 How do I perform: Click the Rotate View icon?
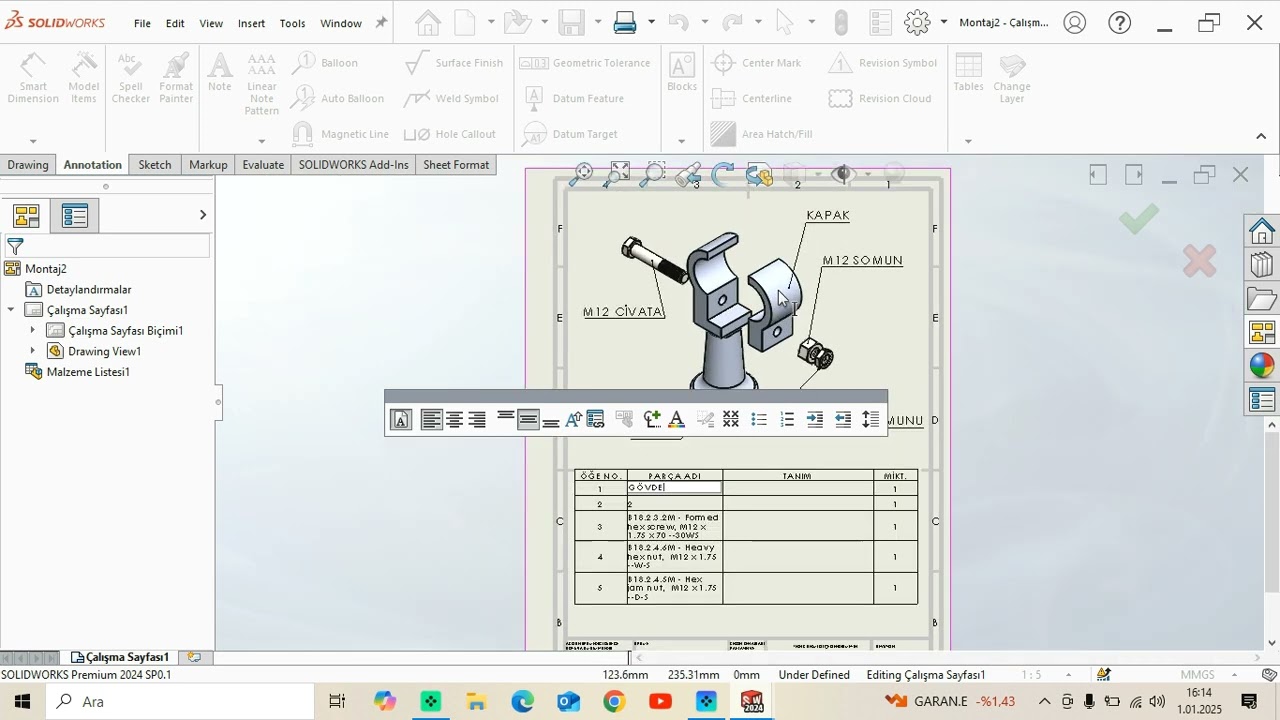(723, 175)
